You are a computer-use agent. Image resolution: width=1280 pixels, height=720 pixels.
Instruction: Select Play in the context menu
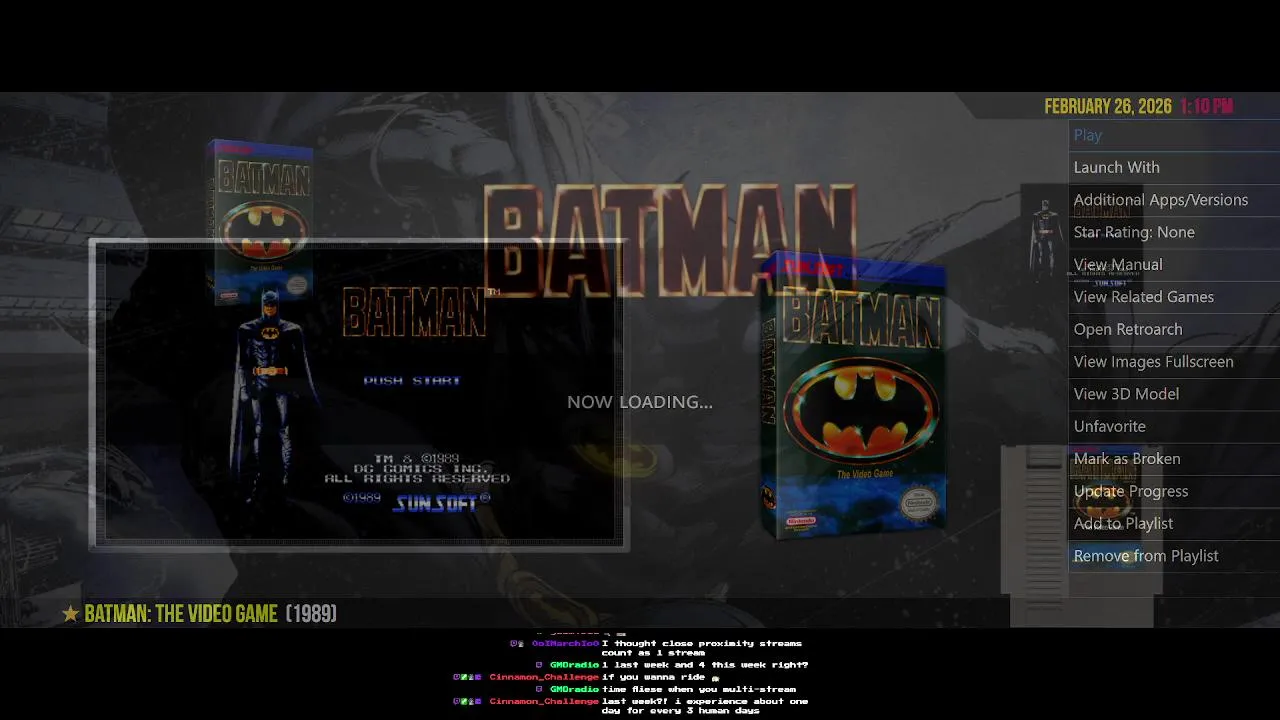pos(1174,135)
